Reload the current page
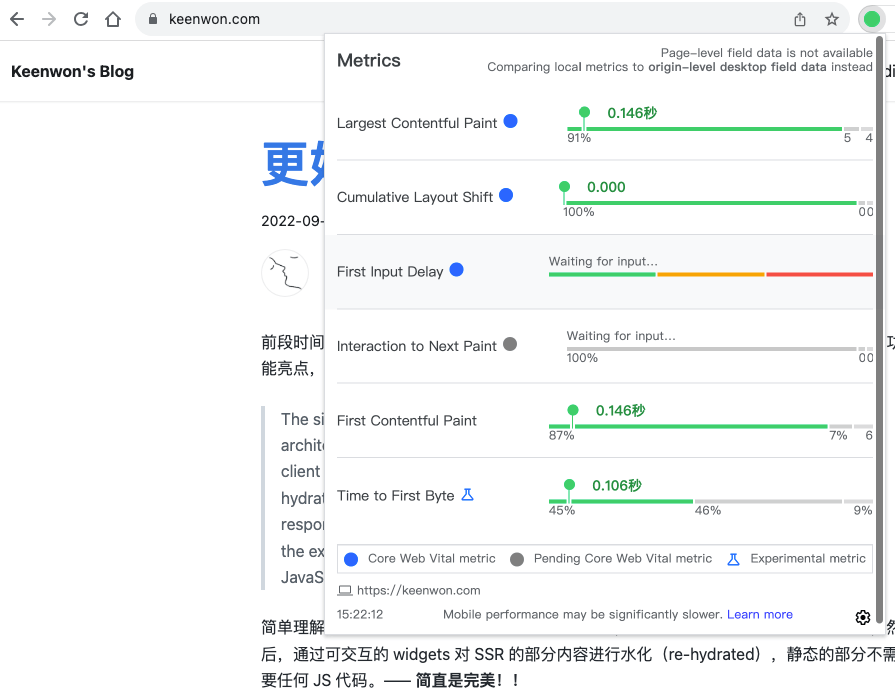Screen dimensions: 895x692 click(x=81, y=19)
